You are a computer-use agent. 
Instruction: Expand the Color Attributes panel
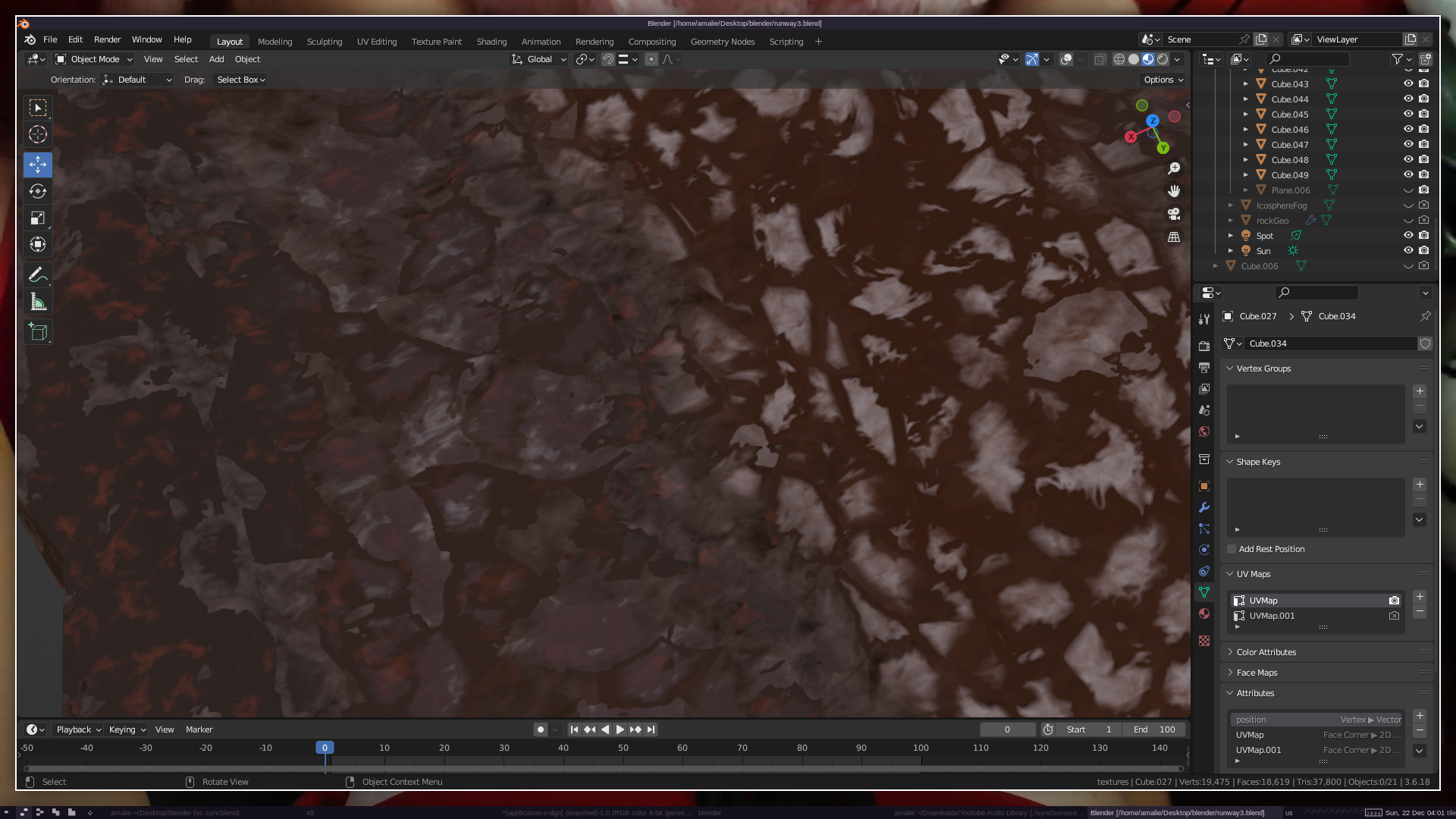(x=1266, y=652)
